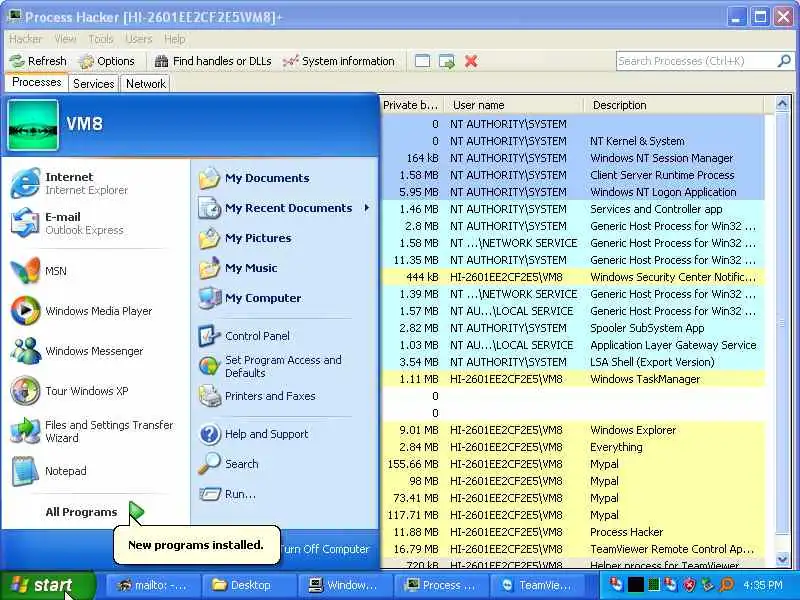
Task: Focus the Search Processes input field
Action: click(696, 61)
